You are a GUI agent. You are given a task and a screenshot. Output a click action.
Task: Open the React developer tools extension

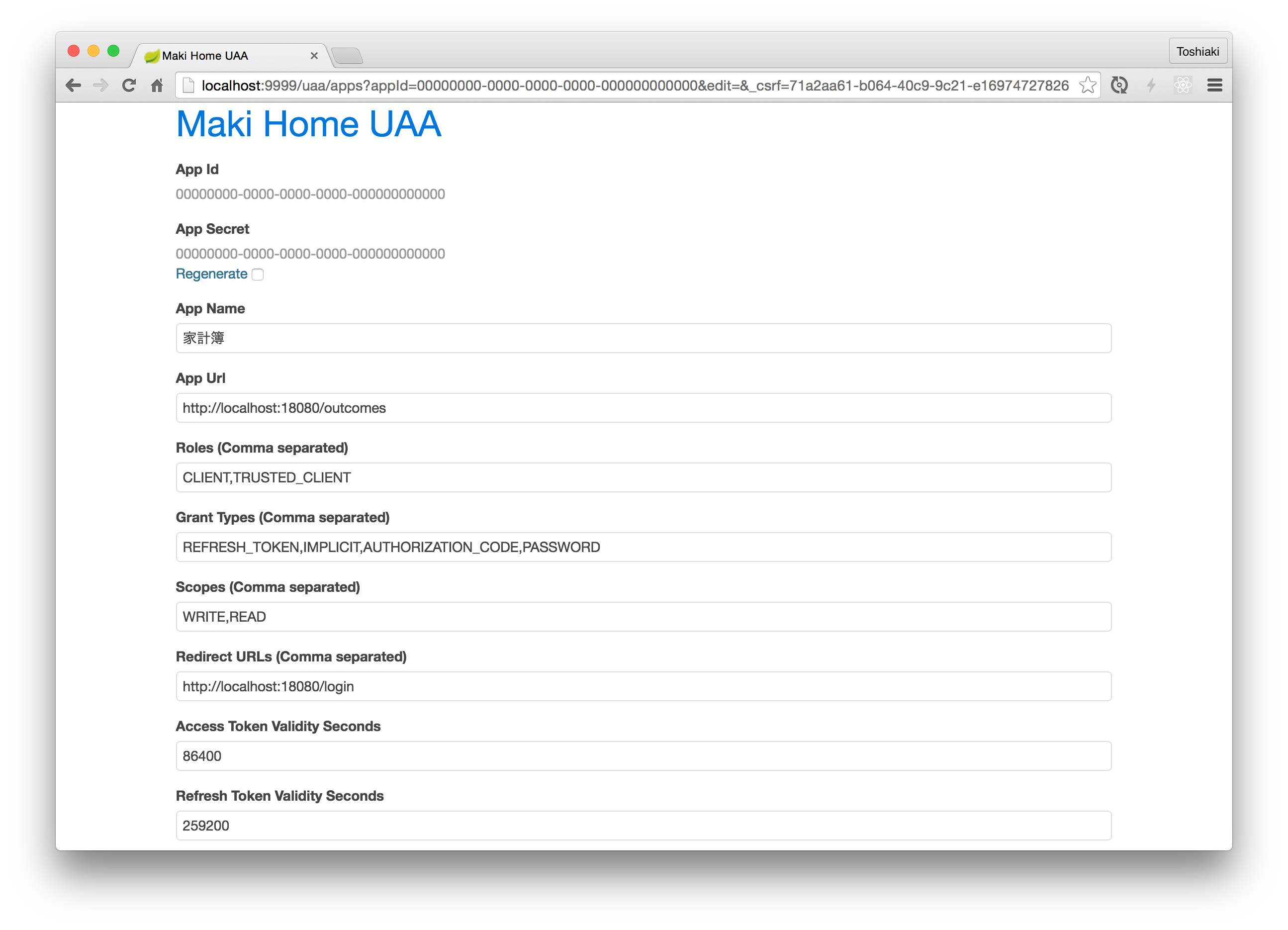click(x=1183, y=85)
